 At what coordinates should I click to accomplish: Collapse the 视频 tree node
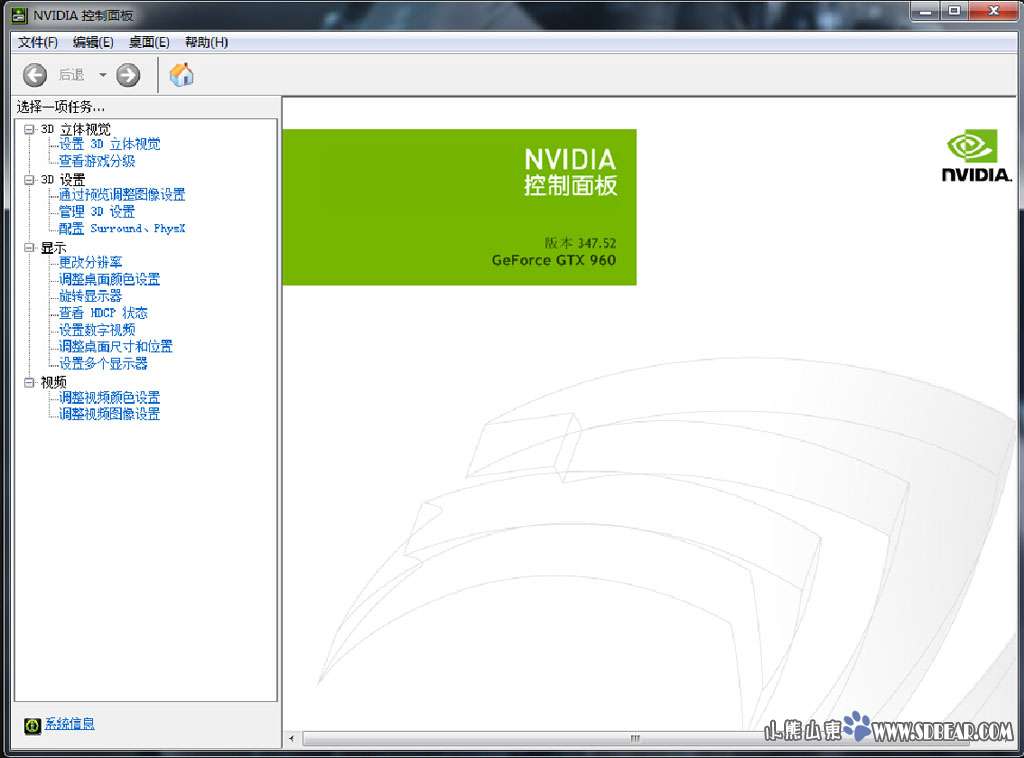[29, 382]
